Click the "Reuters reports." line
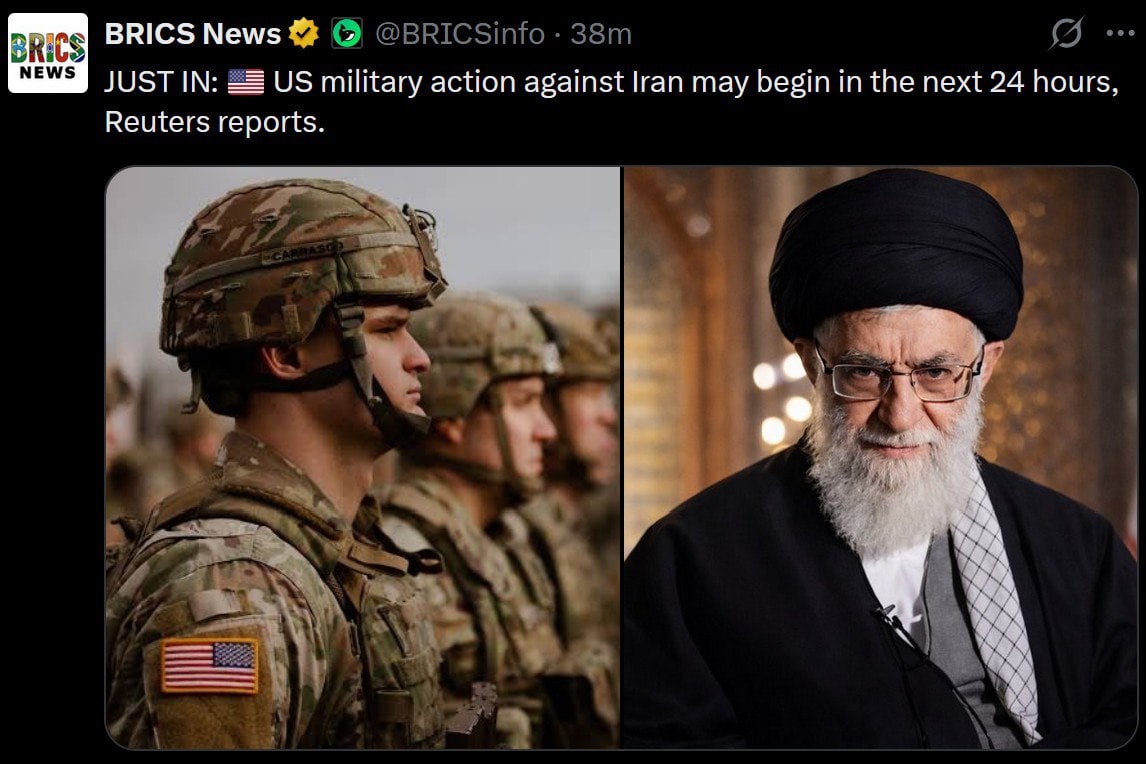The width and height of the screenshot is (1146, 764). pyautogui.click(x=214, y=122)
